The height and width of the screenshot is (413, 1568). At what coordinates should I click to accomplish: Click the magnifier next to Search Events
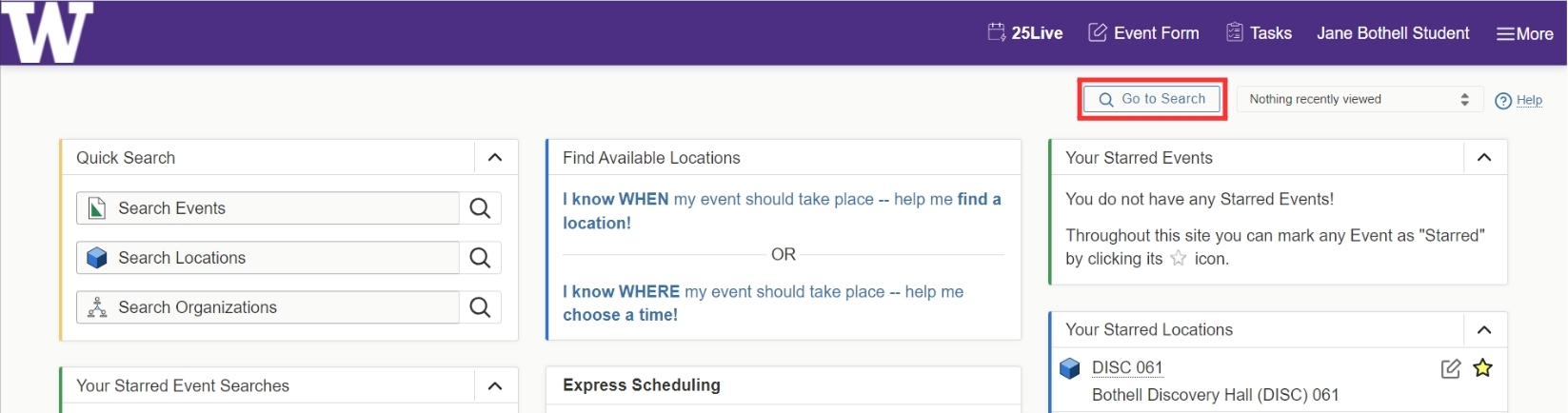[x=480, y=208]
